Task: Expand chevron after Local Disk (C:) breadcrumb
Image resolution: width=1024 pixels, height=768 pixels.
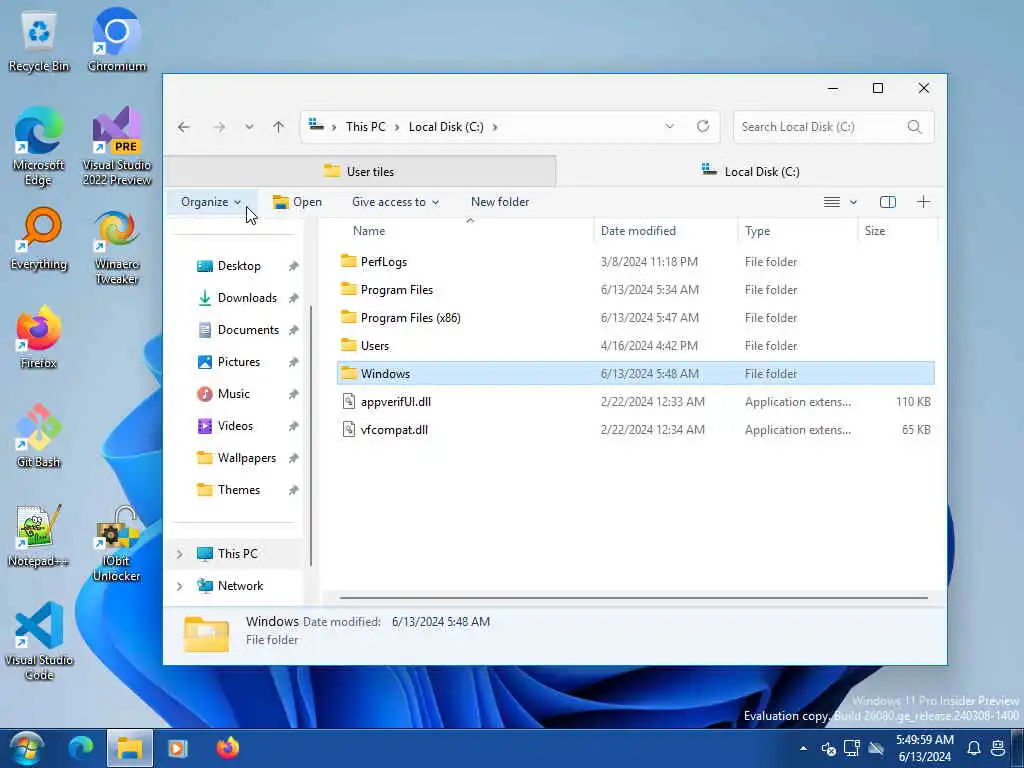Action: click(495, 127)
